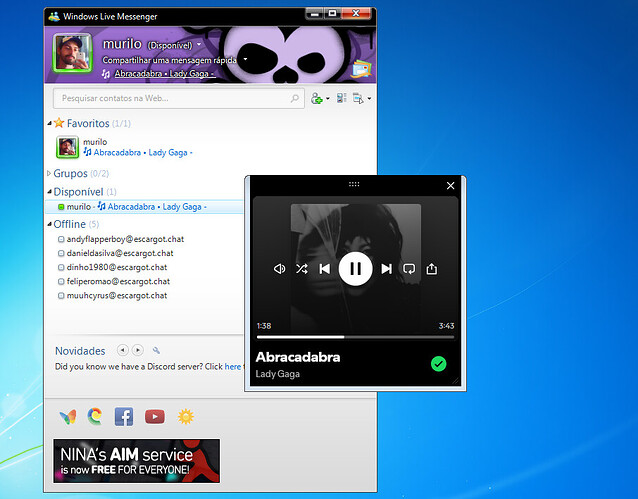This screenshot has height=499, width=638.
Task: Skip to next track in mini player
Action: (386, 269)
